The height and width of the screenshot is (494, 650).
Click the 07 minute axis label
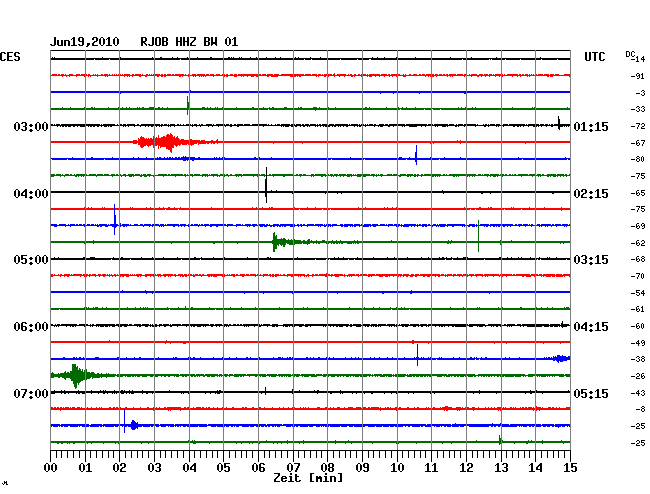coord(293,468)
